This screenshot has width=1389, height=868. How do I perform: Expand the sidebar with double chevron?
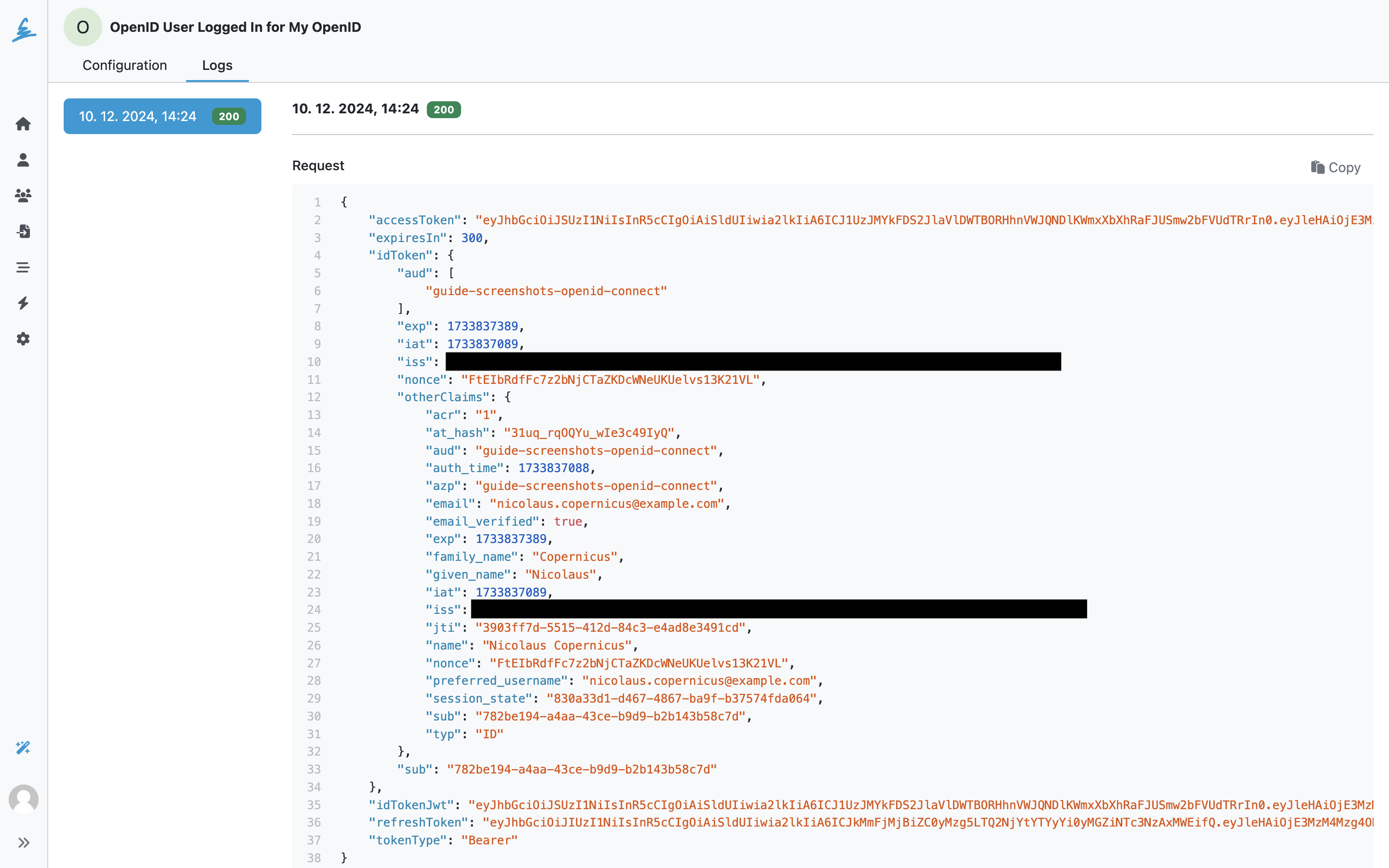click(24, 843)
